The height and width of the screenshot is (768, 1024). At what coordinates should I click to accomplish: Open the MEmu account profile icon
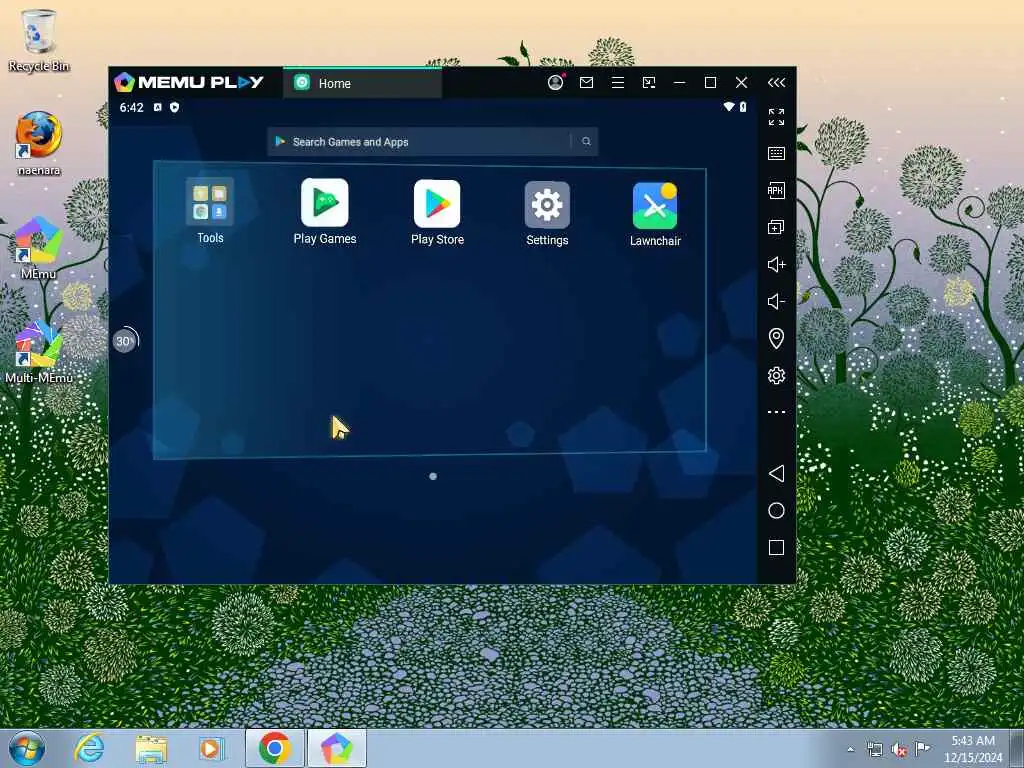555,82
